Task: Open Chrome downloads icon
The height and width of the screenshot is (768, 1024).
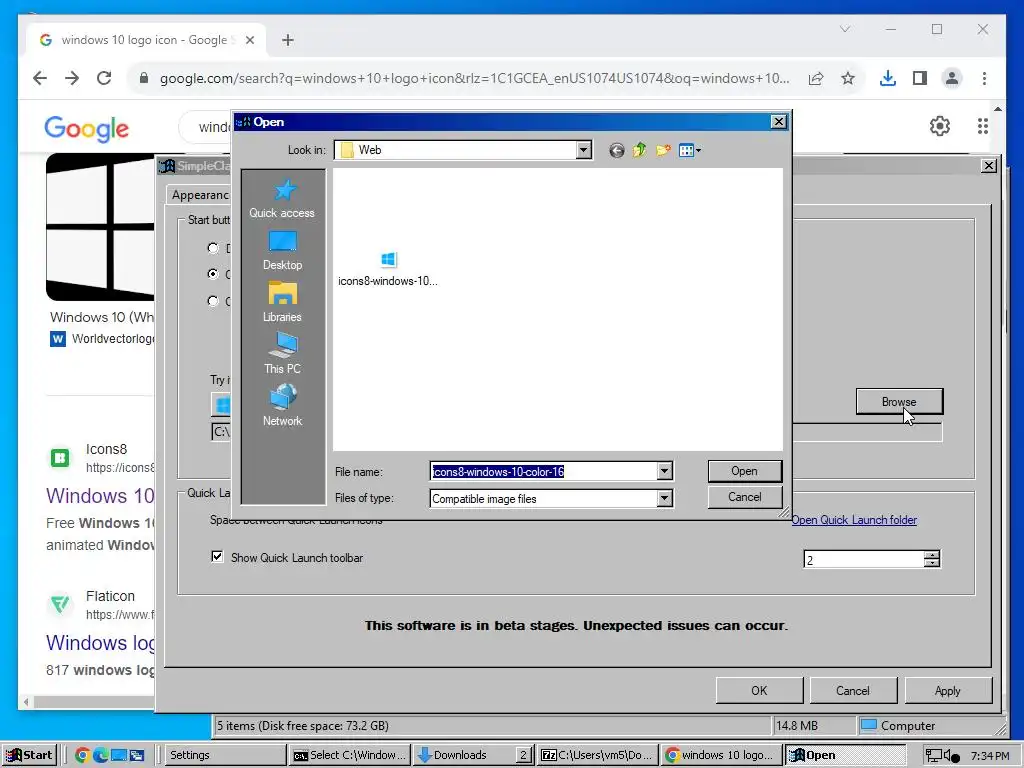Action: pos(888,78)
